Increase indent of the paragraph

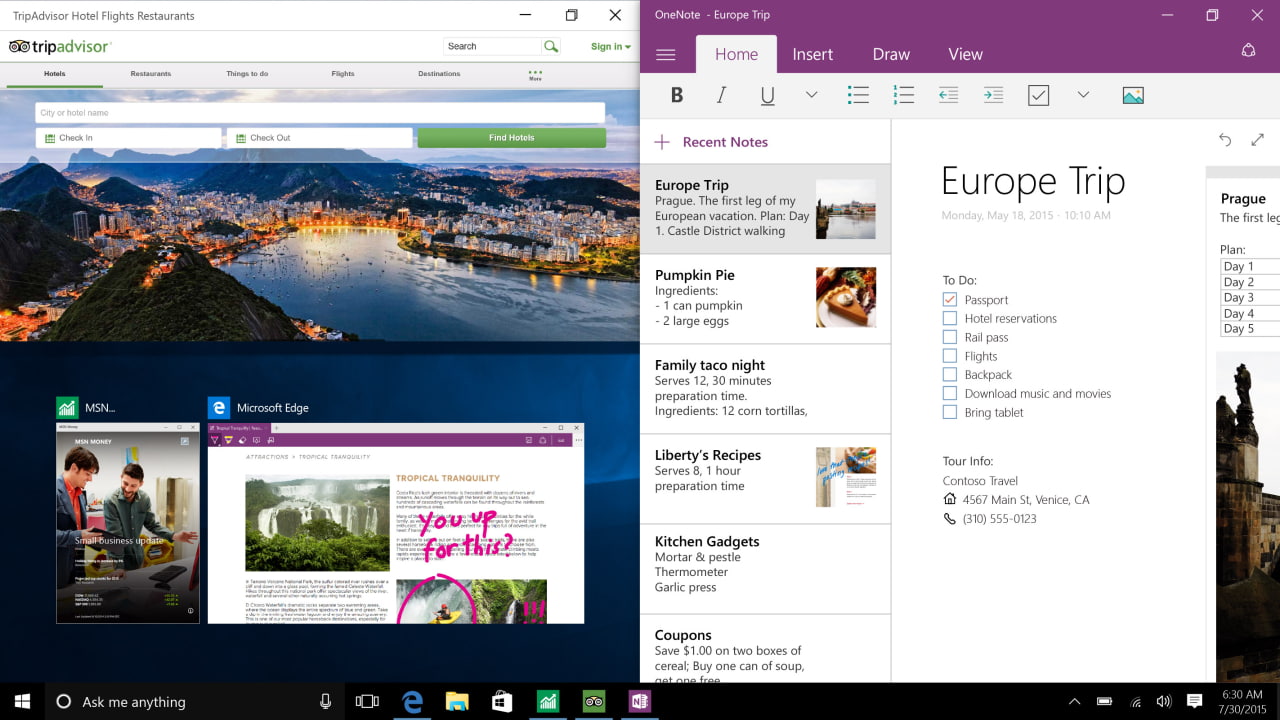[x=993, y=95]
